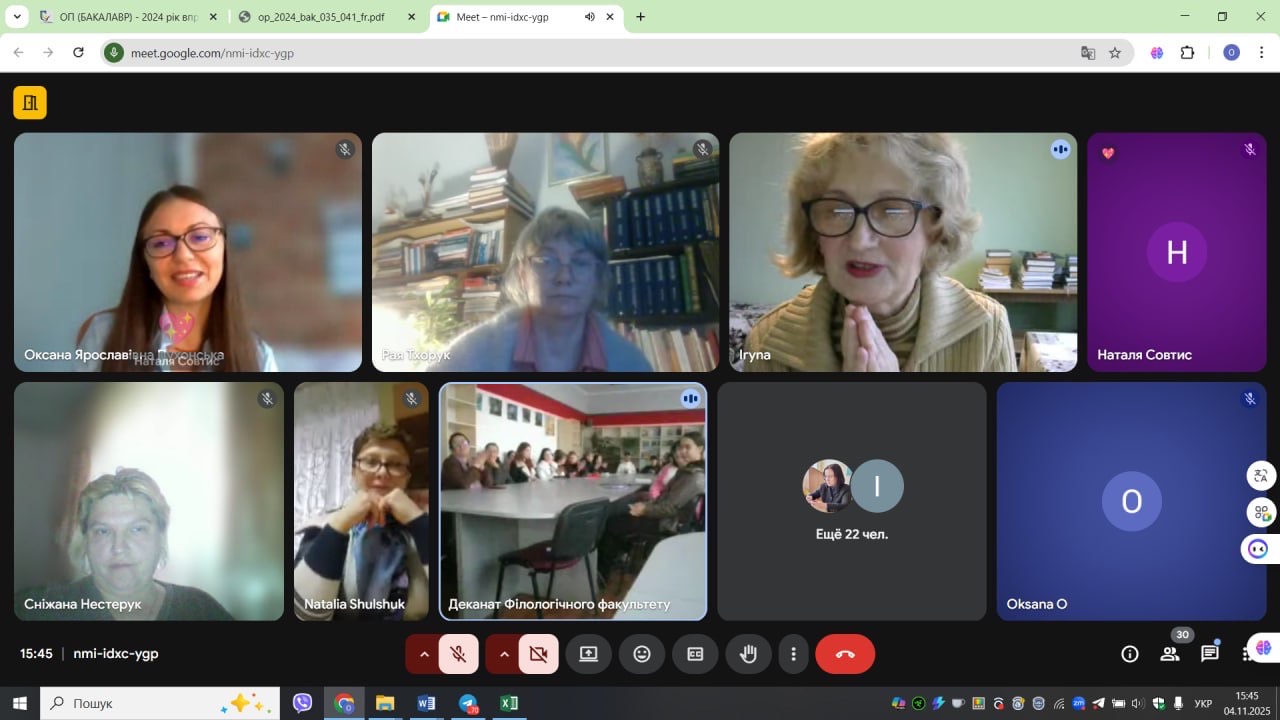The image size is (1280, 720).
Task: Click the yellow door icon at top left
Action: click(x=30, y=102)
